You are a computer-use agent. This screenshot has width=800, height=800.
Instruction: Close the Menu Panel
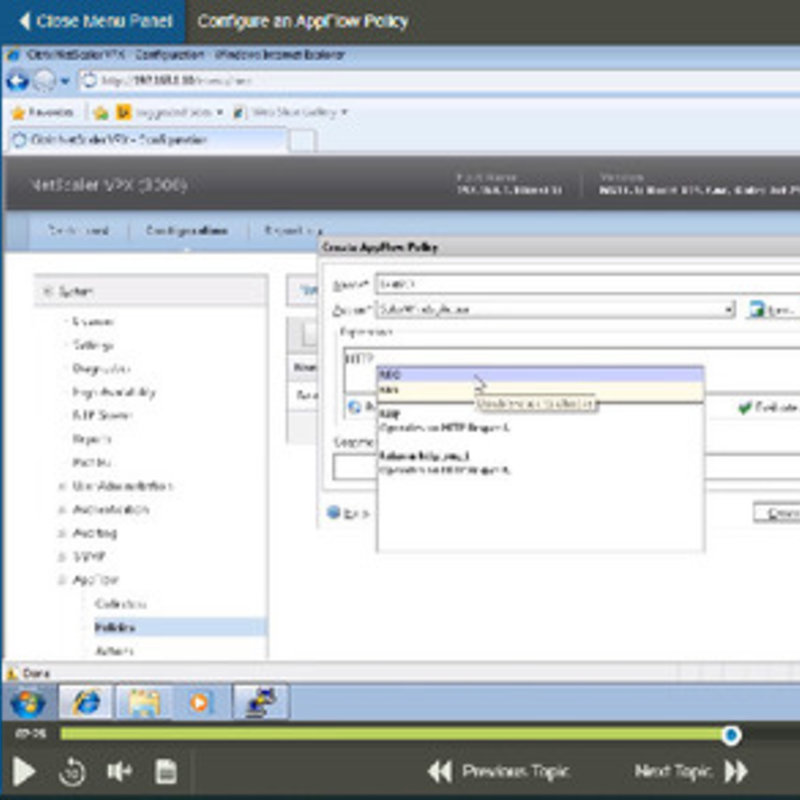[95, 21]
